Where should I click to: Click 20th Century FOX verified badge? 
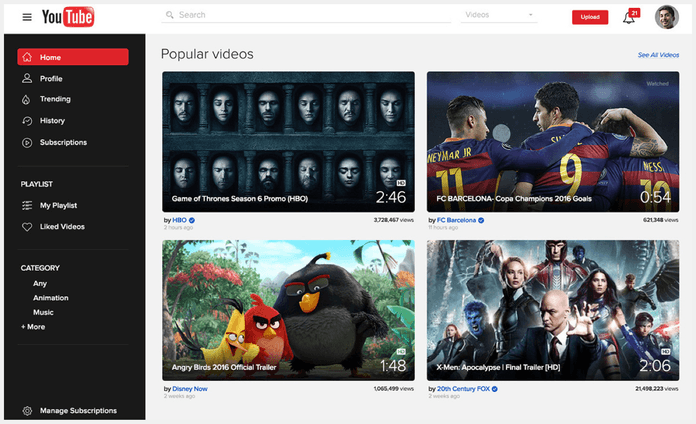[x=494, y=389]
